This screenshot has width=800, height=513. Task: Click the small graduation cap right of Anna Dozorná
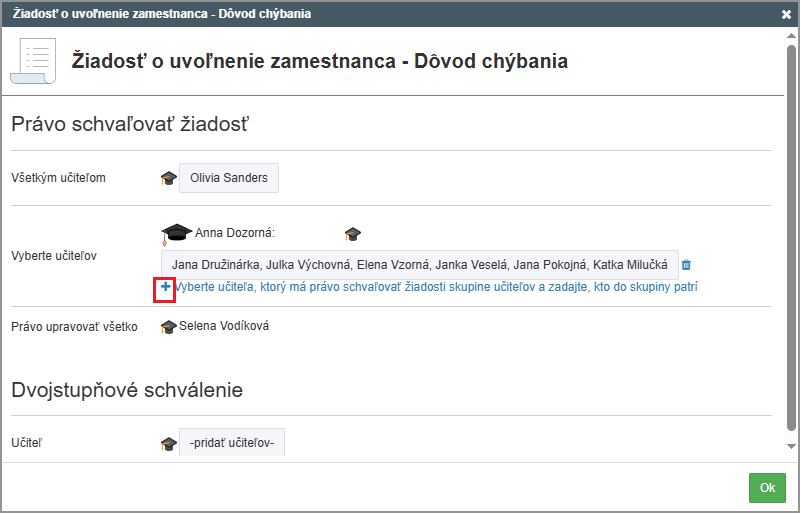(352, 234)
